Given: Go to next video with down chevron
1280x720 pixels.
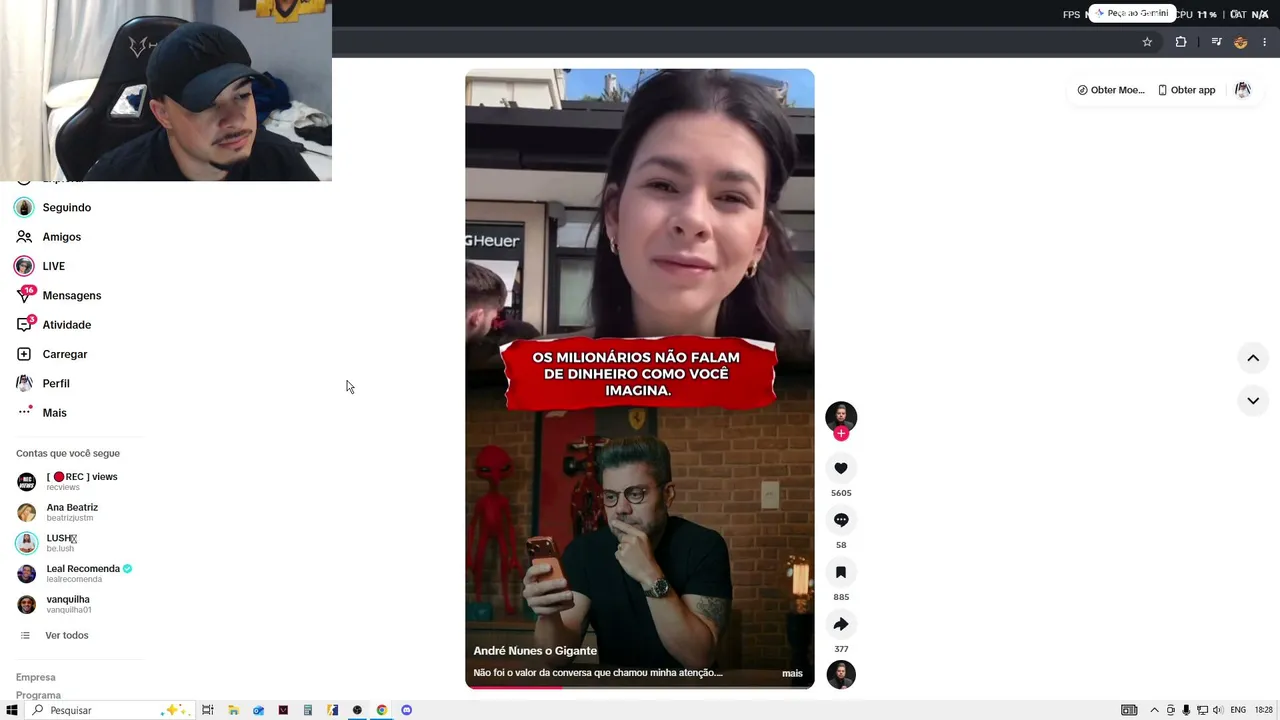Looking at the screenshot, I should coord(1253,401).
